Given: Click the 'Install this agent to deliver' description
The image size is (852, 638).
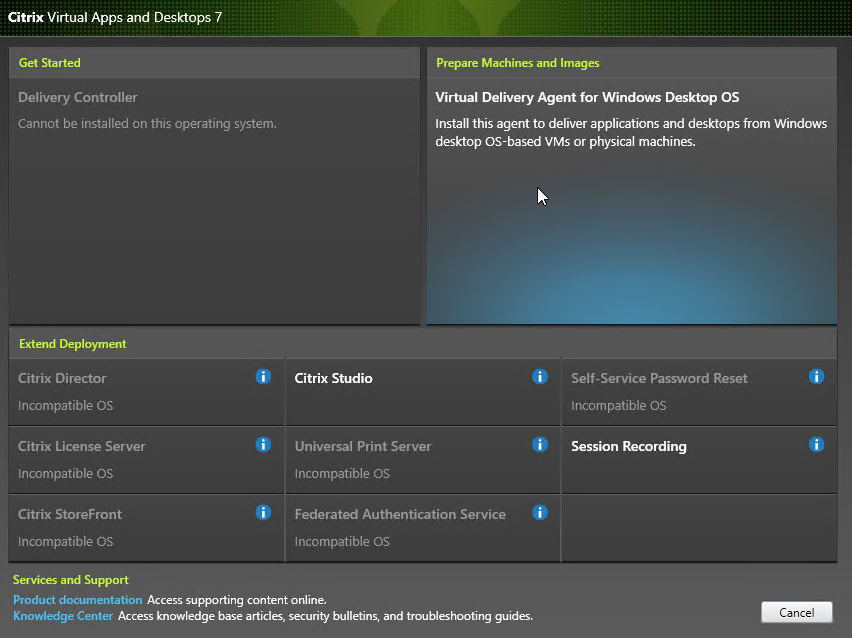Looking at the screenshot, I should click(x=631, y=133).
